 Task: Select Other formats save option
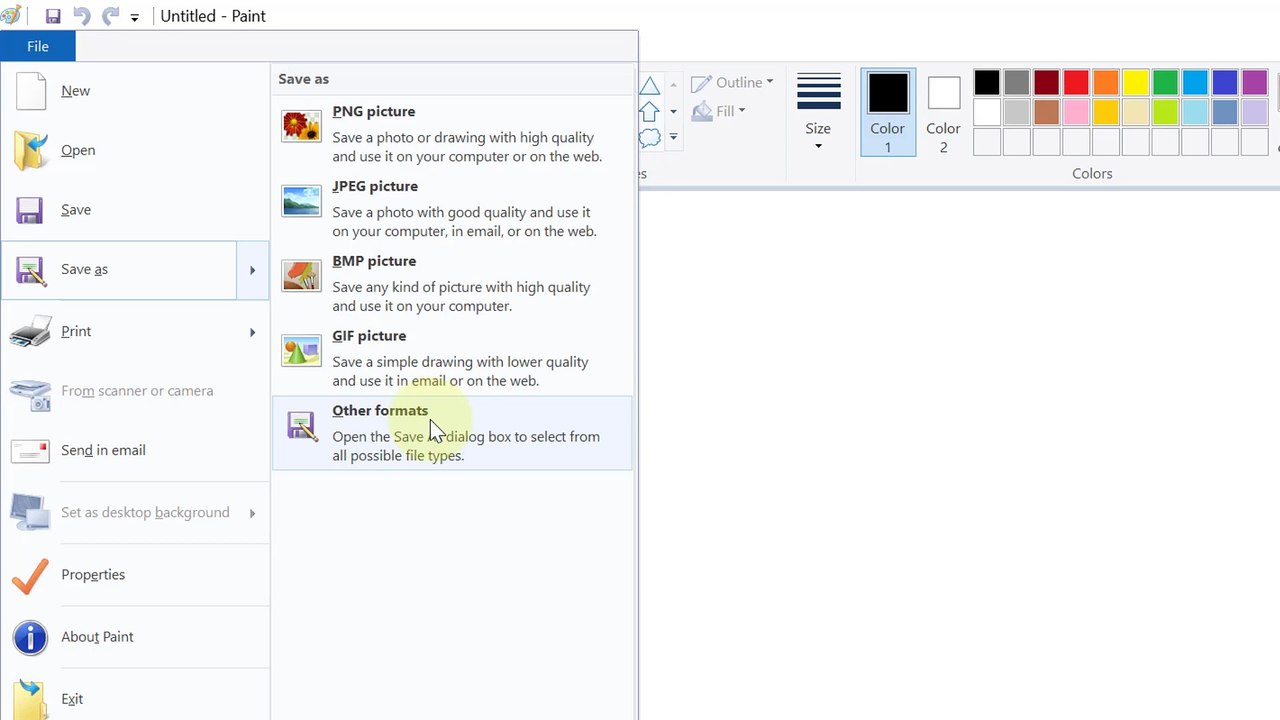[x=452, y=433]
